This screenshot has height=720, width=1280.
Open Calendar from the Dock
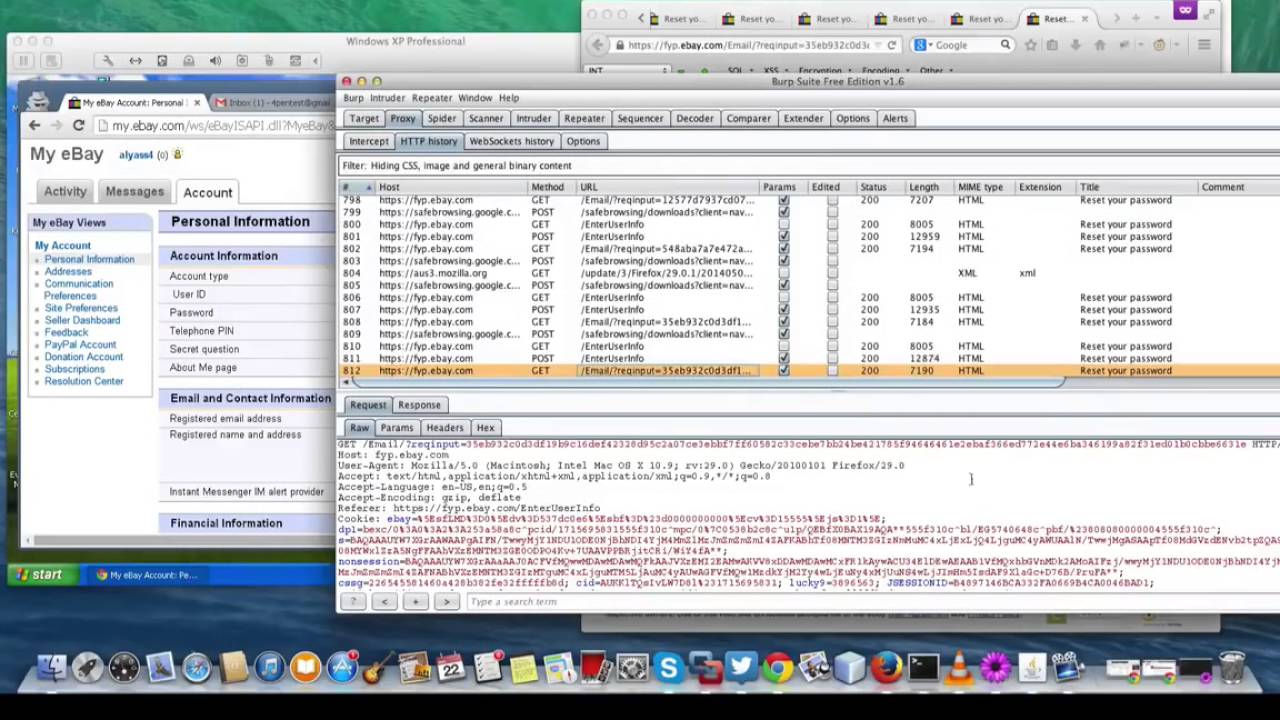451,667
